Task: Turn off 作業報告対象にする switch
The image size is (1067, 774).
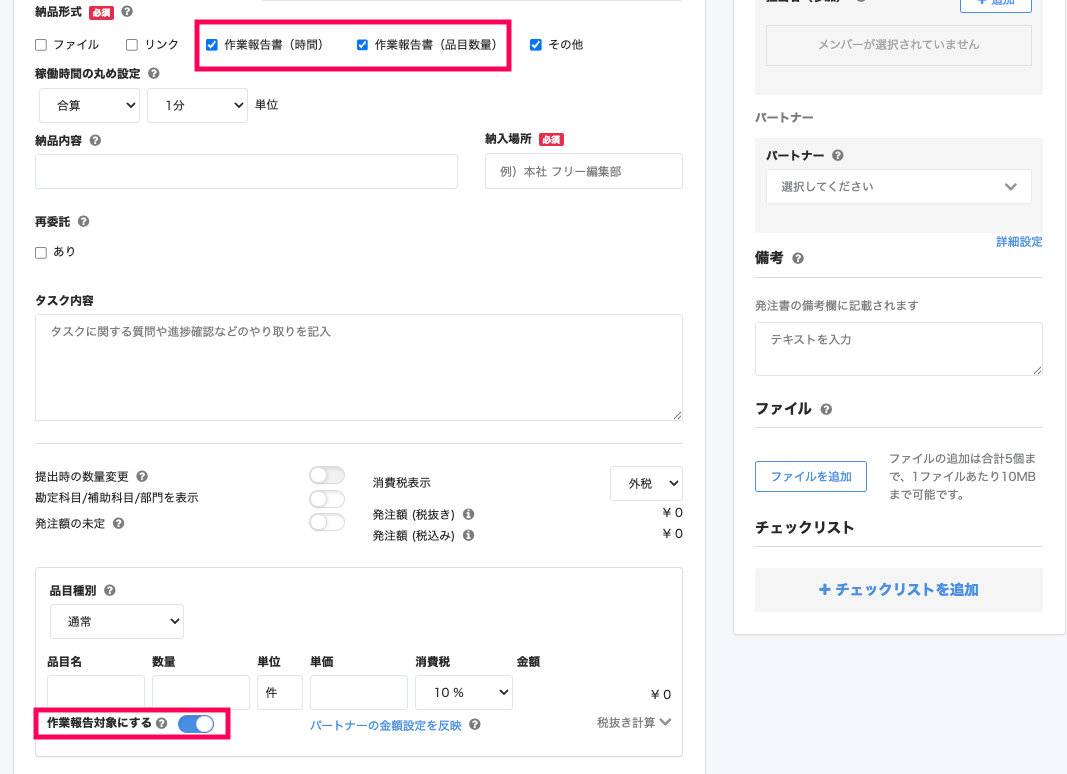Action: point(196,724)
